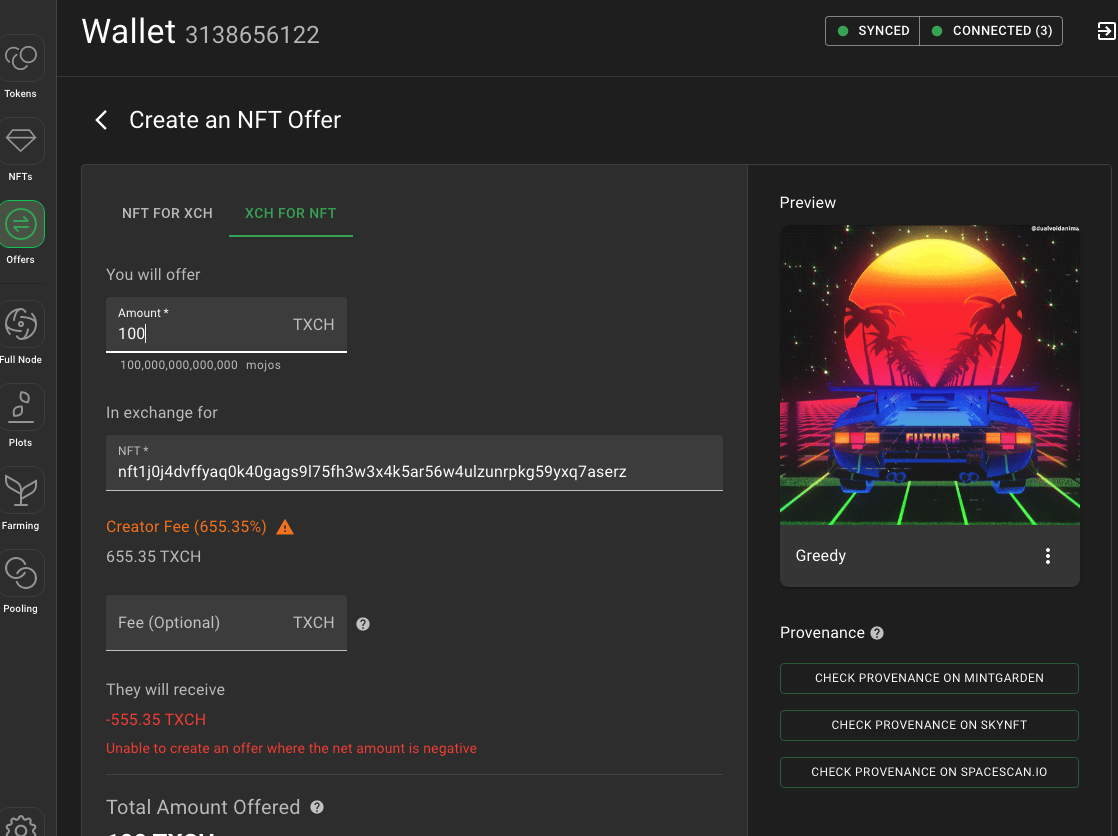Switch to the XCH FOR NFT tab
The width and height of the screenshot is (1118, 836).
[x=290, y=213]
